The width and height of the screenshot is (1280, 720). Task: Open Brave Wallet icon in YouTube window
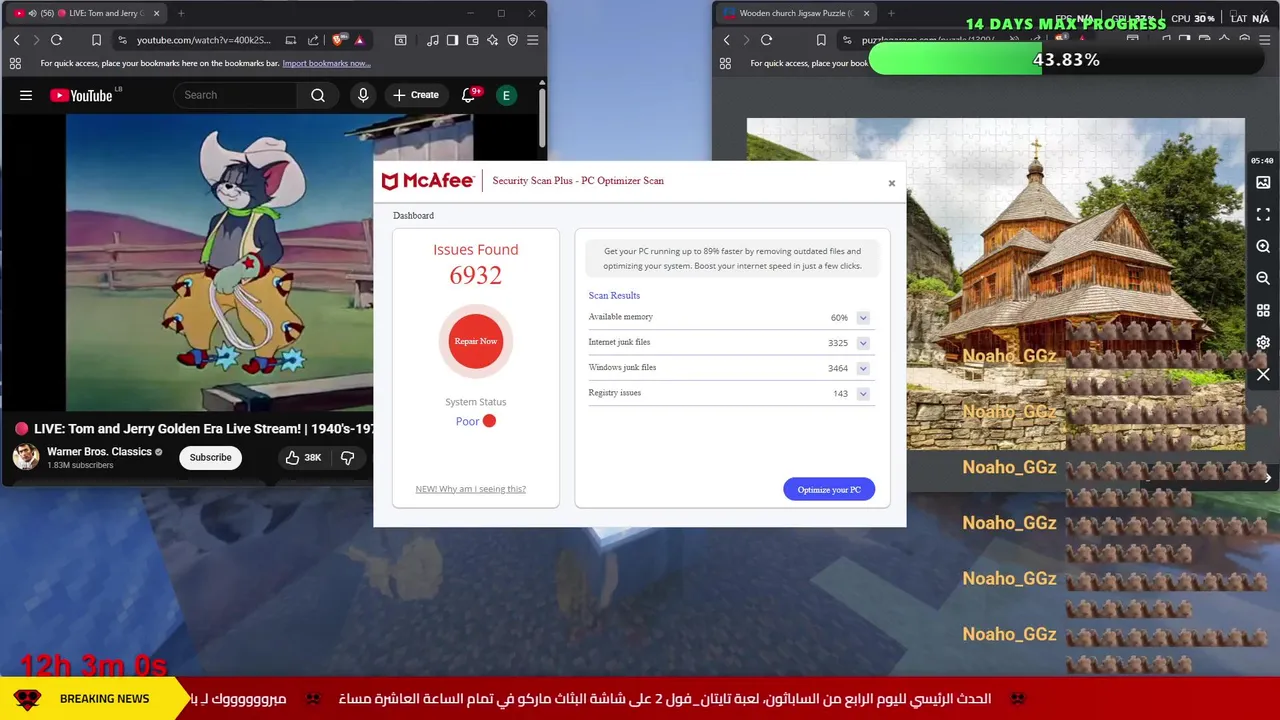click(472, 40)
